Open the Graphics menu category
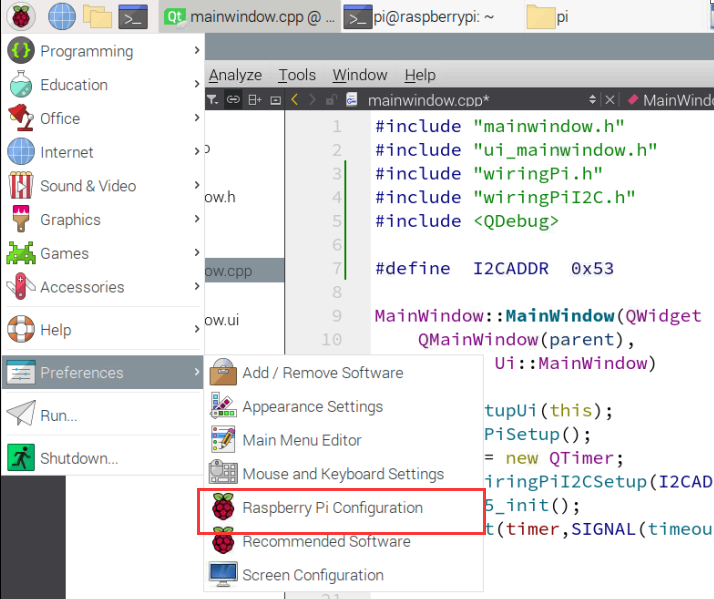714x599 pixels. click(x=103, y=219)
